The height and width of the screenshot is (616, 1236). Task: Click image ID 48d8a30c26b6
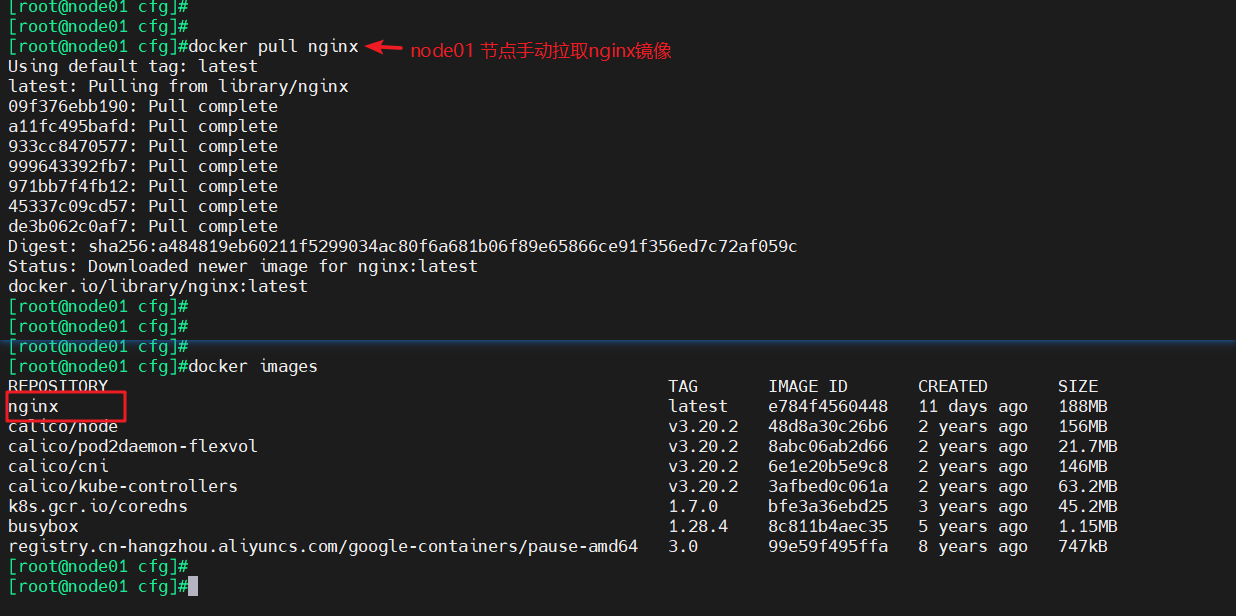[828, 426]
